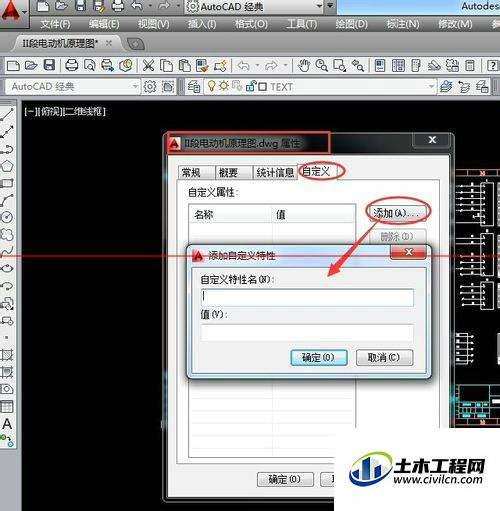Select the Table tool in draw toolbar
Image resolution: width=500 pixels, height=511 pixels.
pyautogui.click(x=7, y=407)
